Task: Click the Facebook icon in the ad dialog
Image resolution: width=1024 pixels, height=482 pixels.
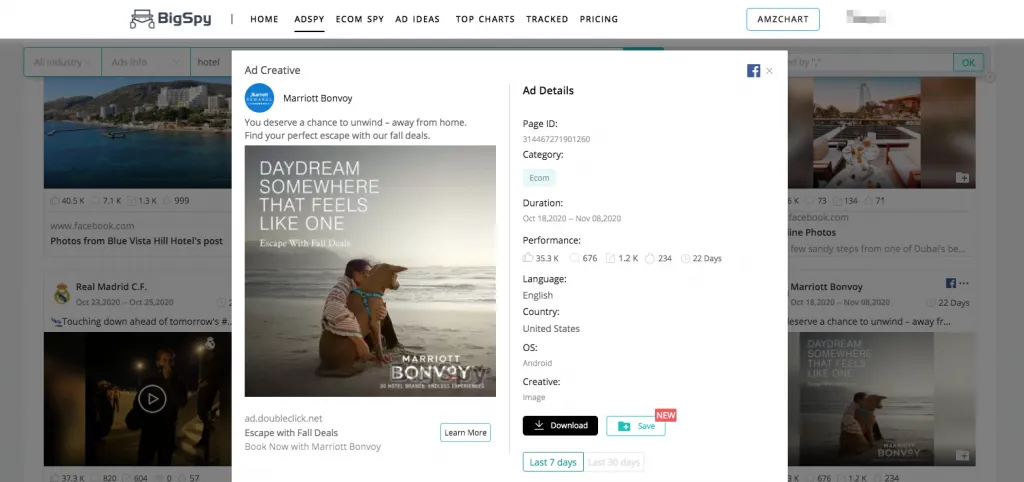Action: pos(753,71)
